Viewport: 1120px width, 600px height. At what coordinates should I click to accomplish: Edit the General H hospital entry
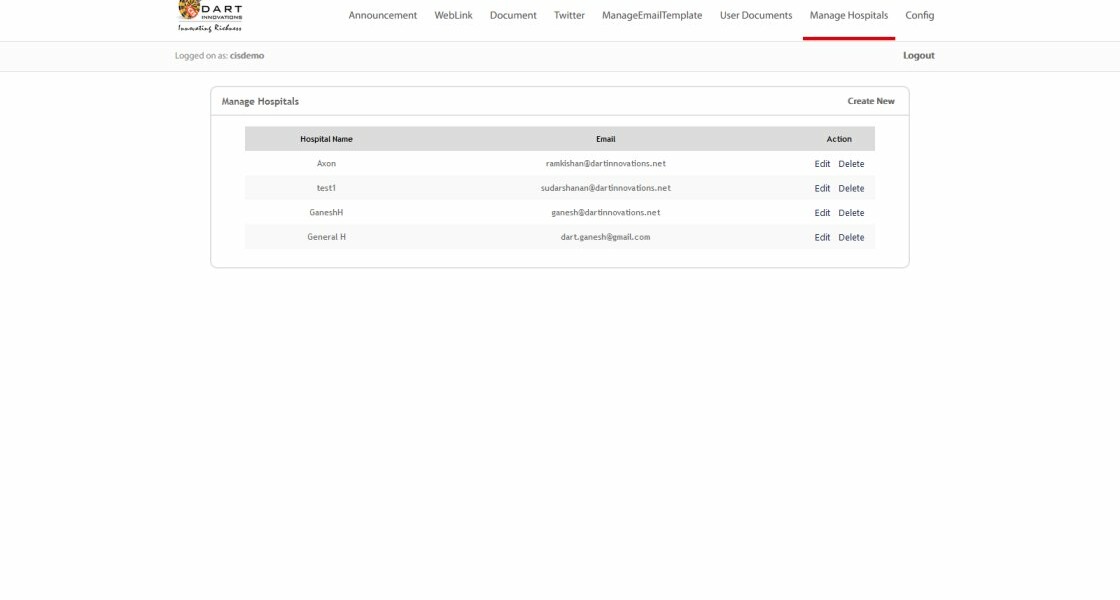pyautogui.click(x=822, y=237)
